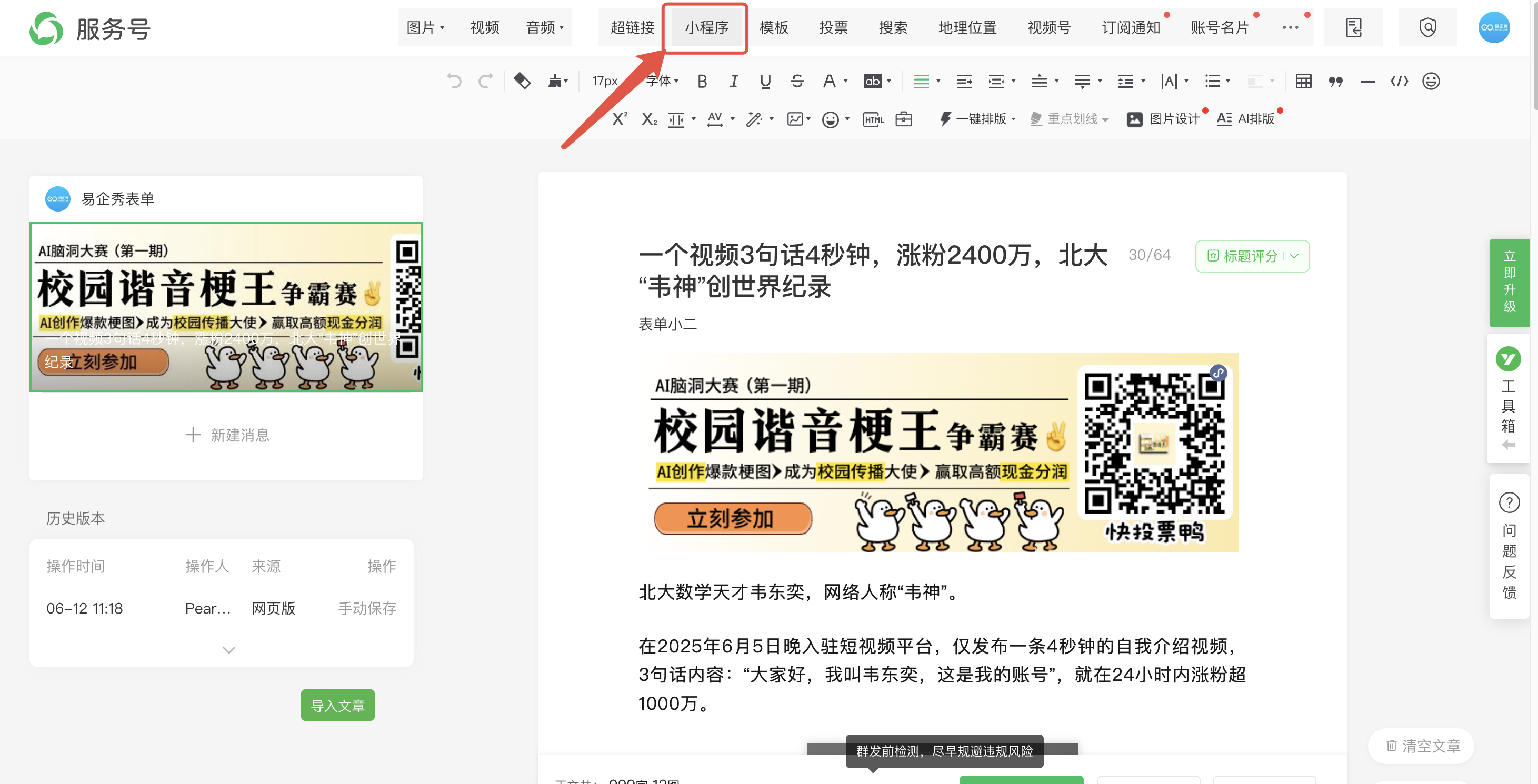
Task: Open the background highlight ab dropdown
Action: (877, 81)
